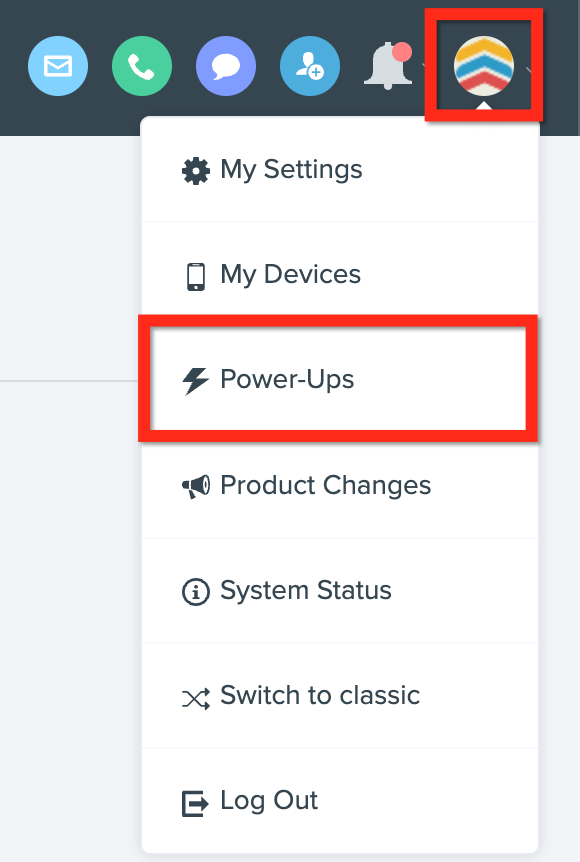Image resolution: width=580 pixels, height=862 pixels.
Task: View System Status
Action: pyautogui.click(x=340, y=590)
